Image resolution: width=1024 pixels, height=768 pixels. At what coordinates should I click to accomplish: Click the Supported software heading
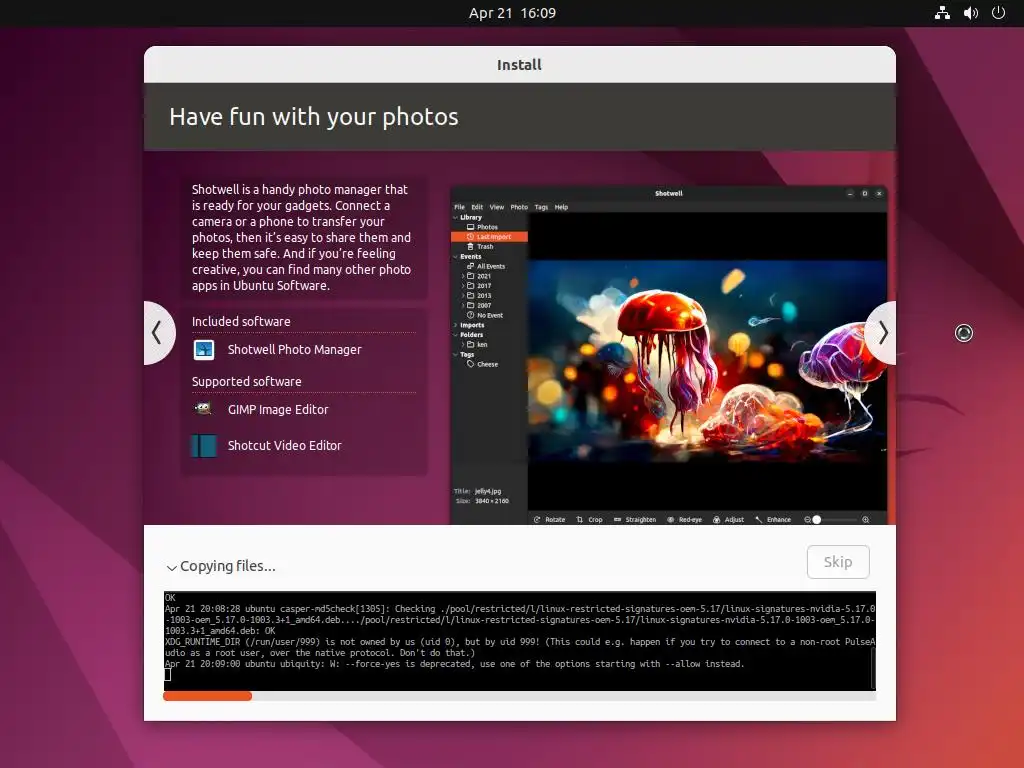pos(246,381)
